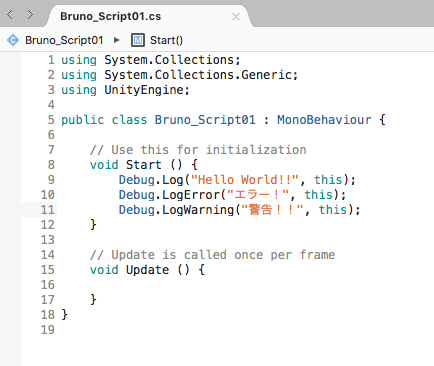
Task: Select the Bruno_Script01.cs tab
Action: (149, 16)
